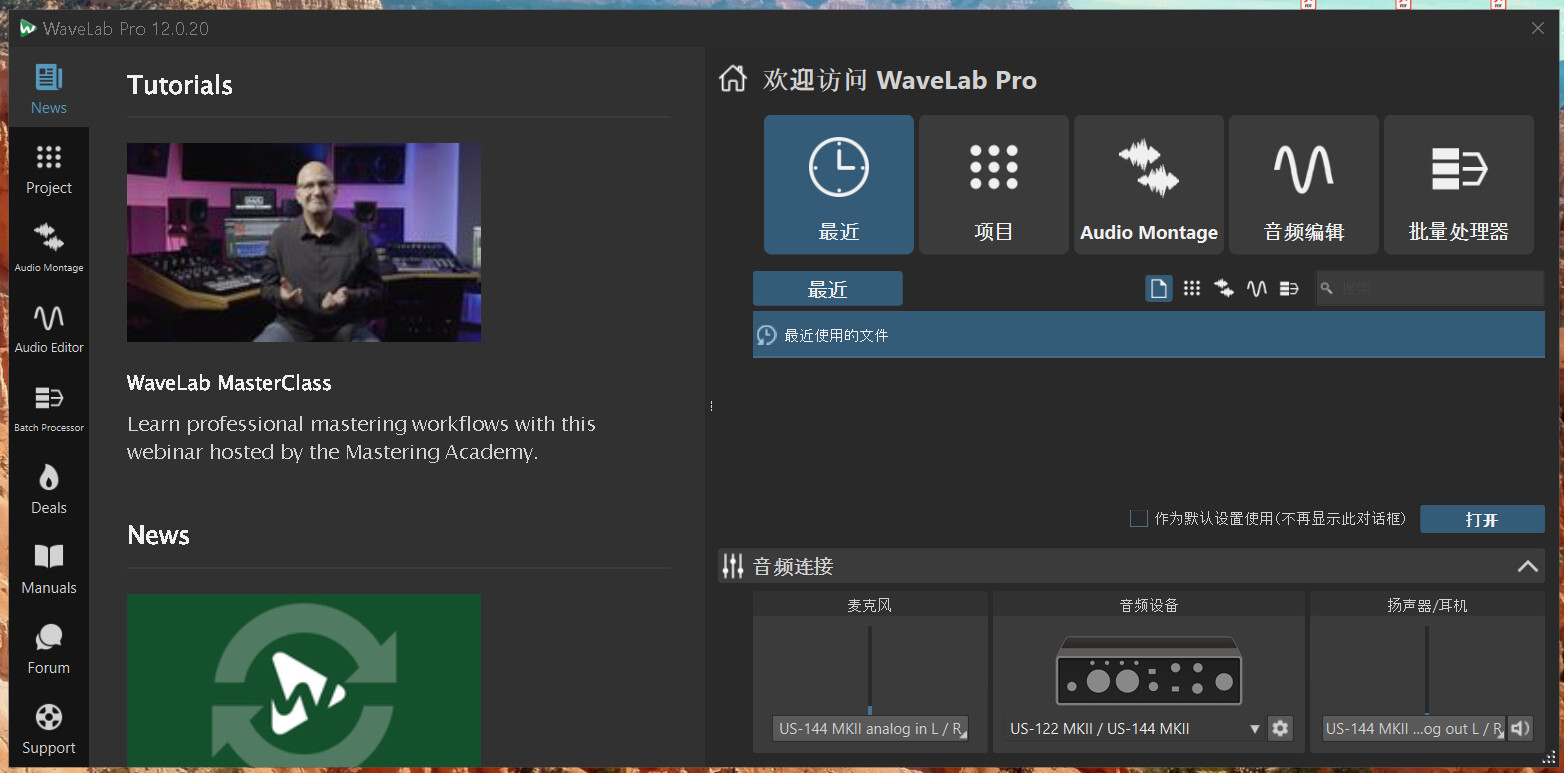Click the WaveLab MasterClass title
Screen dimensions: 1564x773
[x=229, y=383]
